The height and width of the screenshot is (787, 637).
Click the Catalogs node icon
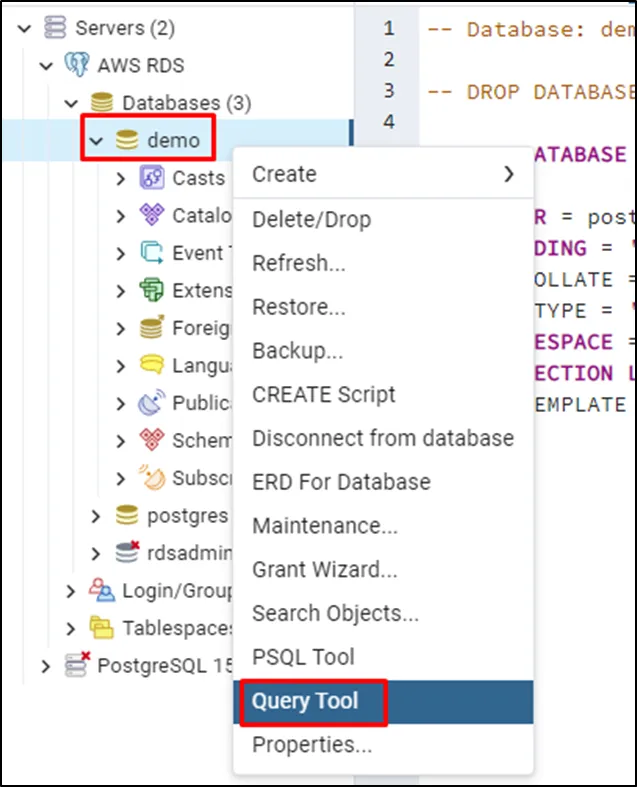tap(151, 215)
